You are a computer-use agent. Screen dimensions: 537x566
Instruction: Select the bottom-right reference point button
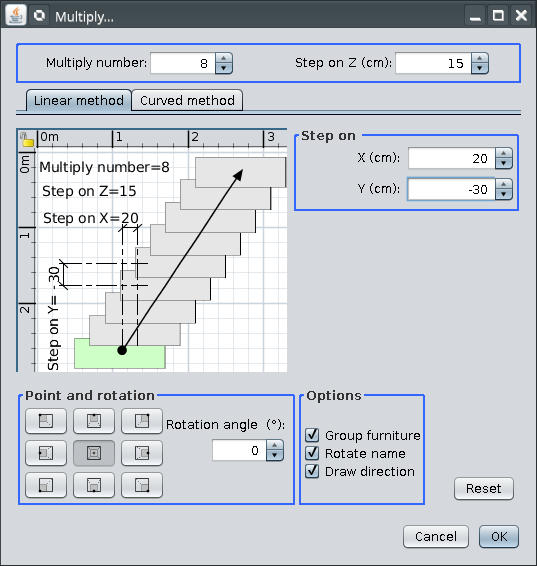(142, 485)
